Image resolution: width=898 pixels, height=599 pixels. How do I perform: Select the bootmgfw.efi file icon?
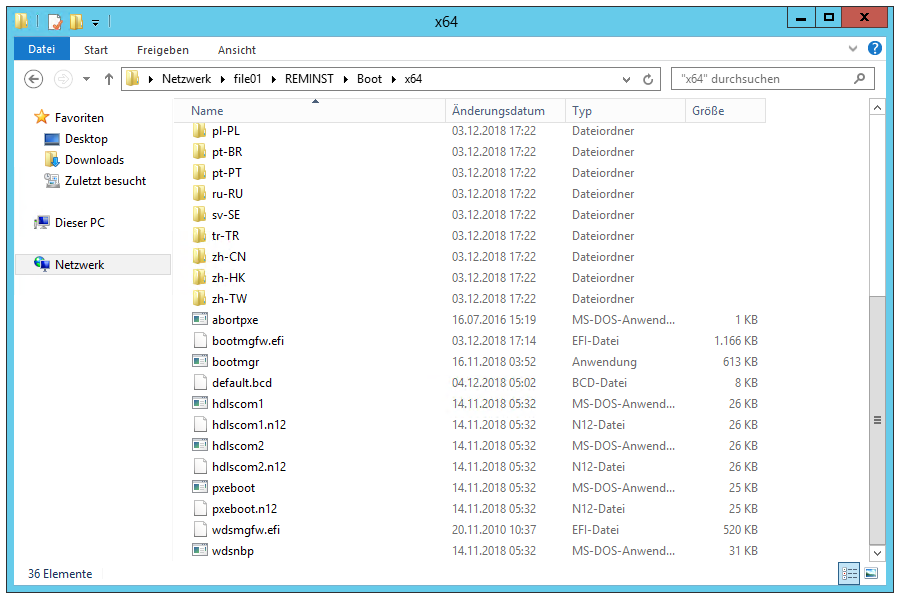click(x=200, y=341)
